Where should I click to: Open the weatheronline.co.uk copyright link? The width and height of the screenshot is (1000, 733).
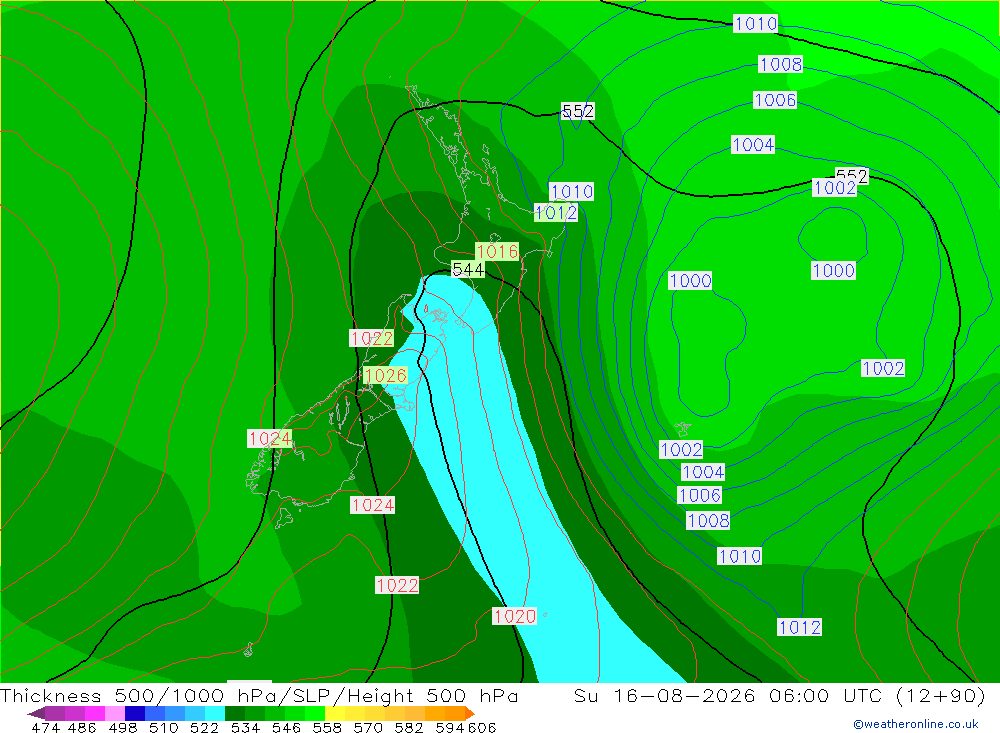tap(916, 724)
